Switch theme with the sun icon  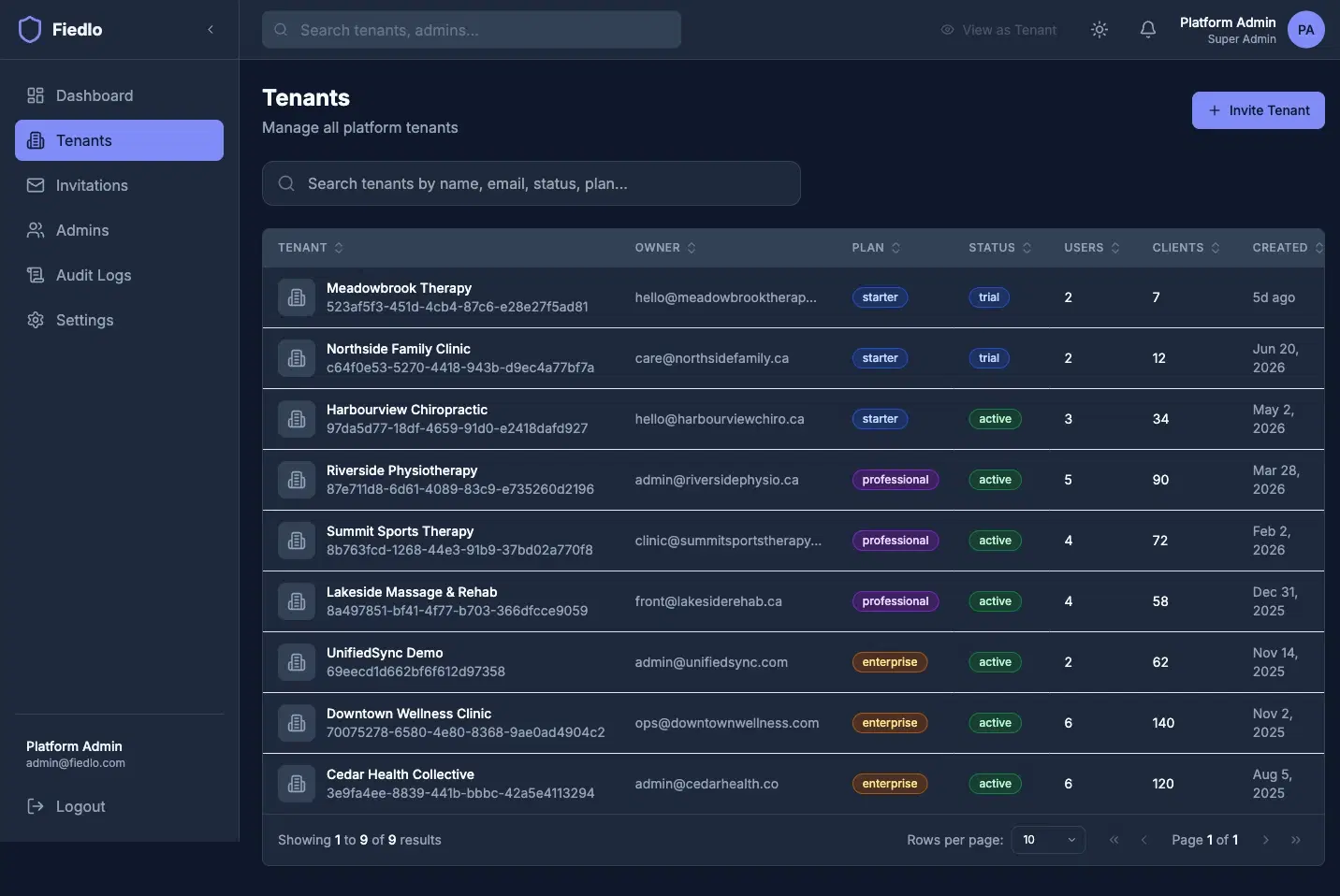(1100, 30)
